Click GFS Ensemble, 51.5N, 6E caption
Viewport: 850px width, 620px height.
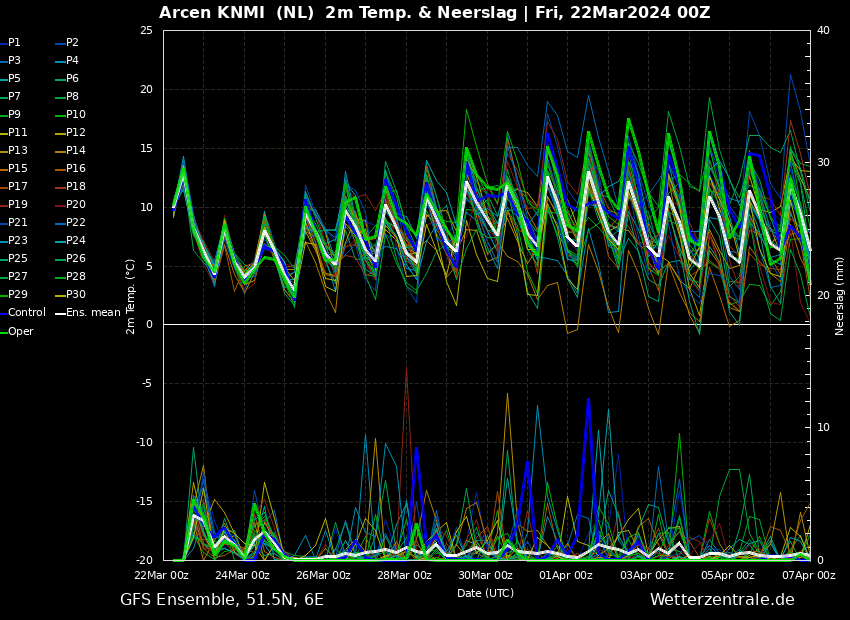point(222,600)
